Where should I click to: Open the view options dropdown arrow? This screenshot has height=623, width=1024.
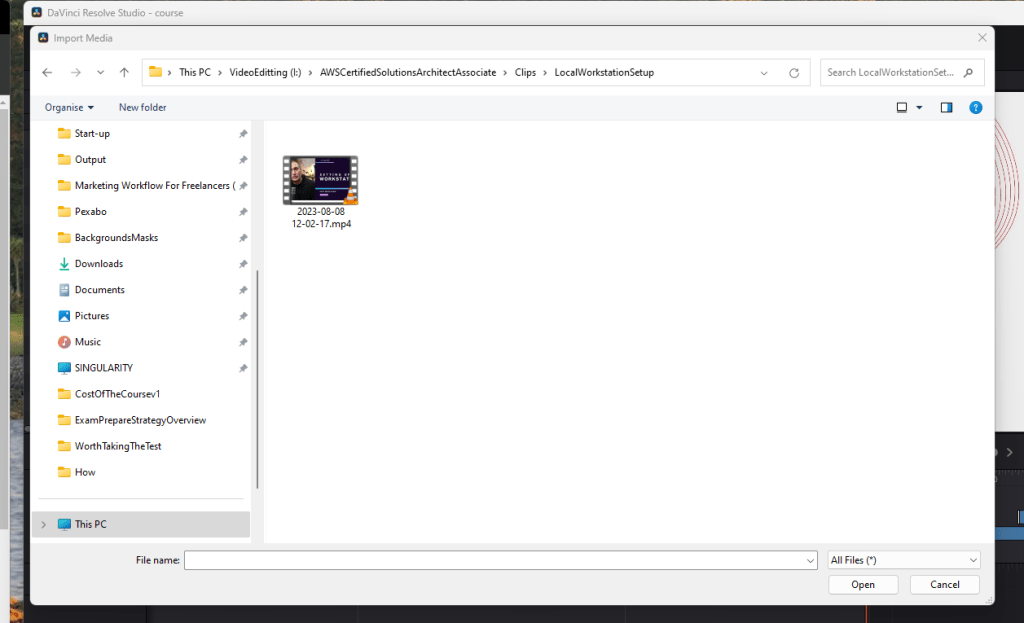coord(919,108)
